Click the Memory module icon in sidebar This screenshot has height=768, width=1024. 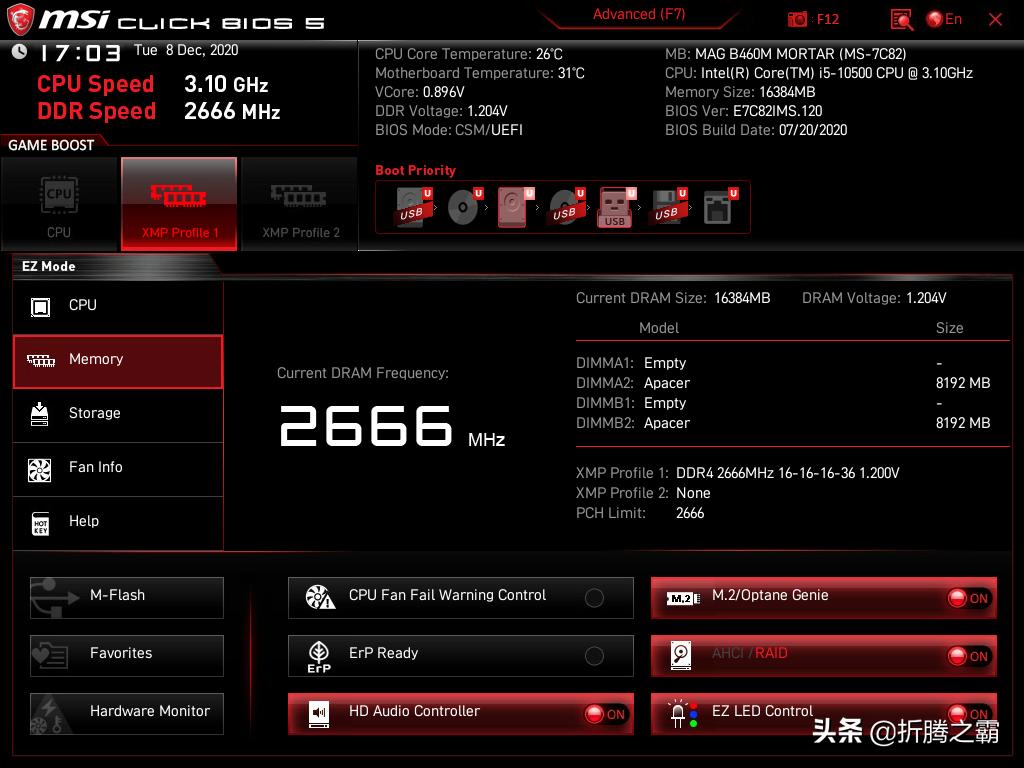pyautogui.click(x=40, y=360)
